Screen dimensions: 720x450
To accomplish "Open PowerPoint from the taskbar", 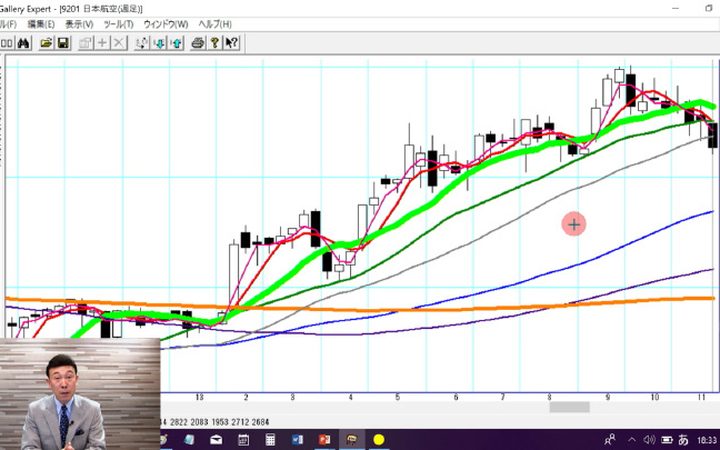I will point(325,440).
